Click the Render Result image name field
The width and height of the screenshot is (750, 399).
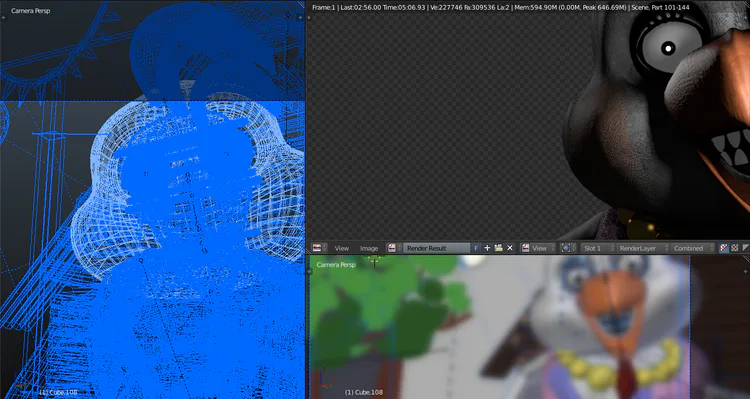[x=436, y=248]
